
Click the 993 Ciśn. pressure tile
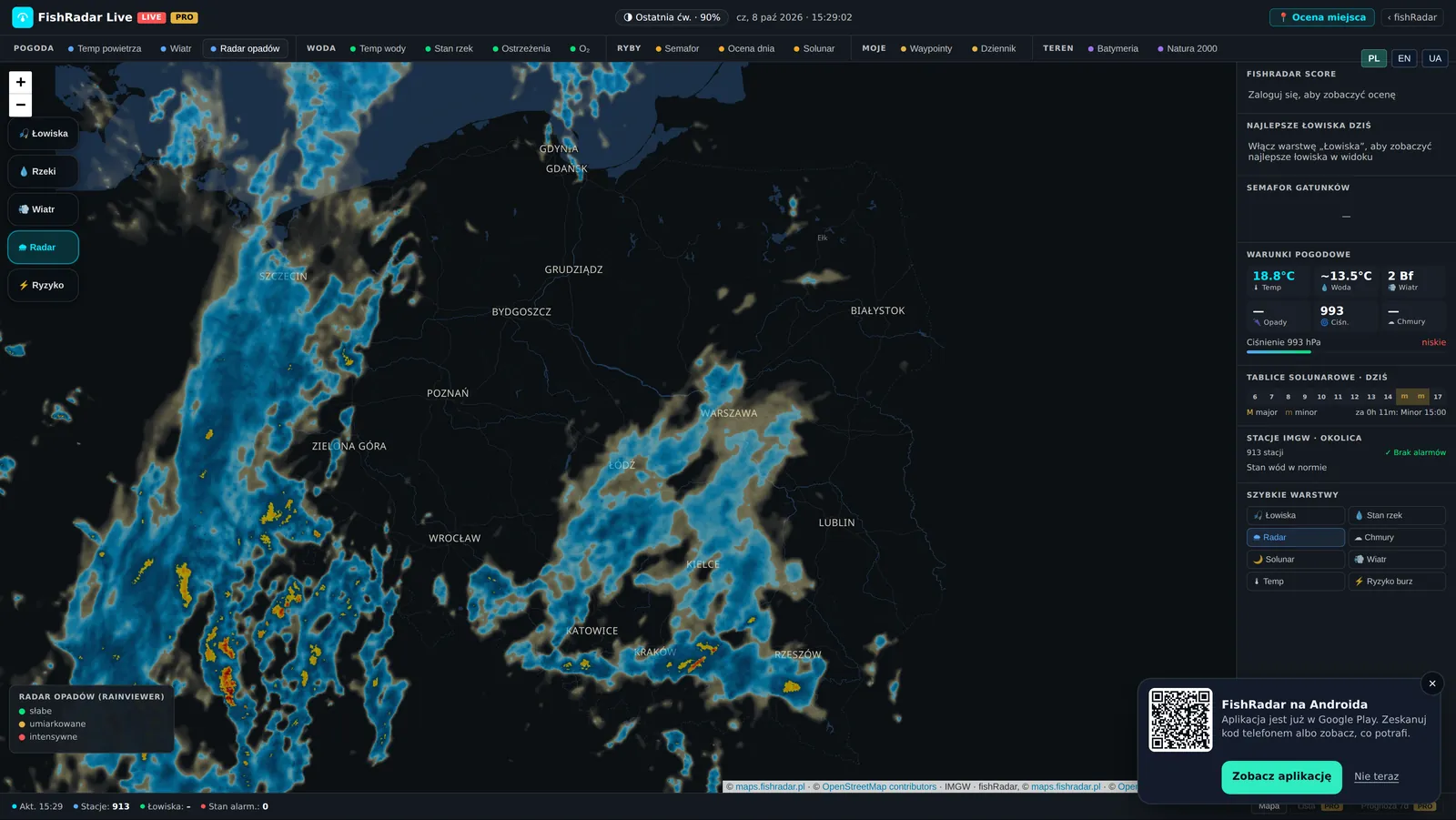pos(1346,315)
